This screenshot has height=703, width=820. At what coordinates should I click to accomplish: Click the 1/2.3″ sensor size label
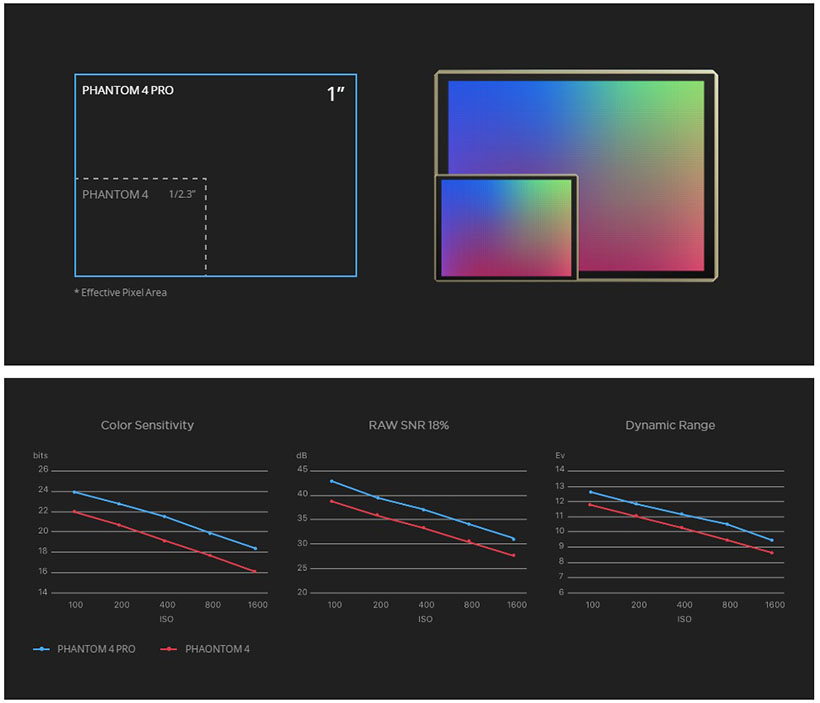point(183,194)
